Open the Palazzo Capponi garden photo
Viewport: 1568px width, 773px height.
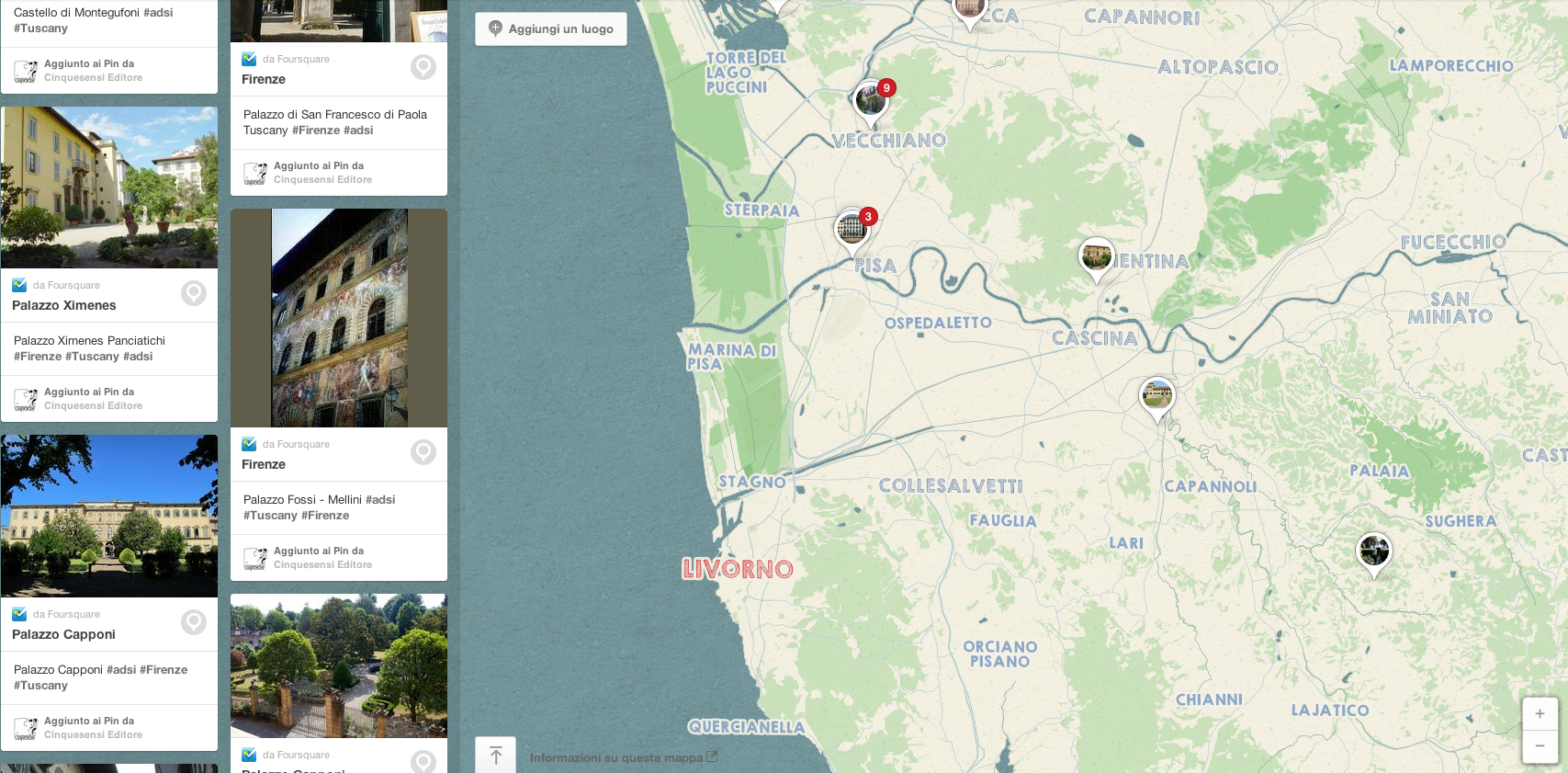pos(109,516)
